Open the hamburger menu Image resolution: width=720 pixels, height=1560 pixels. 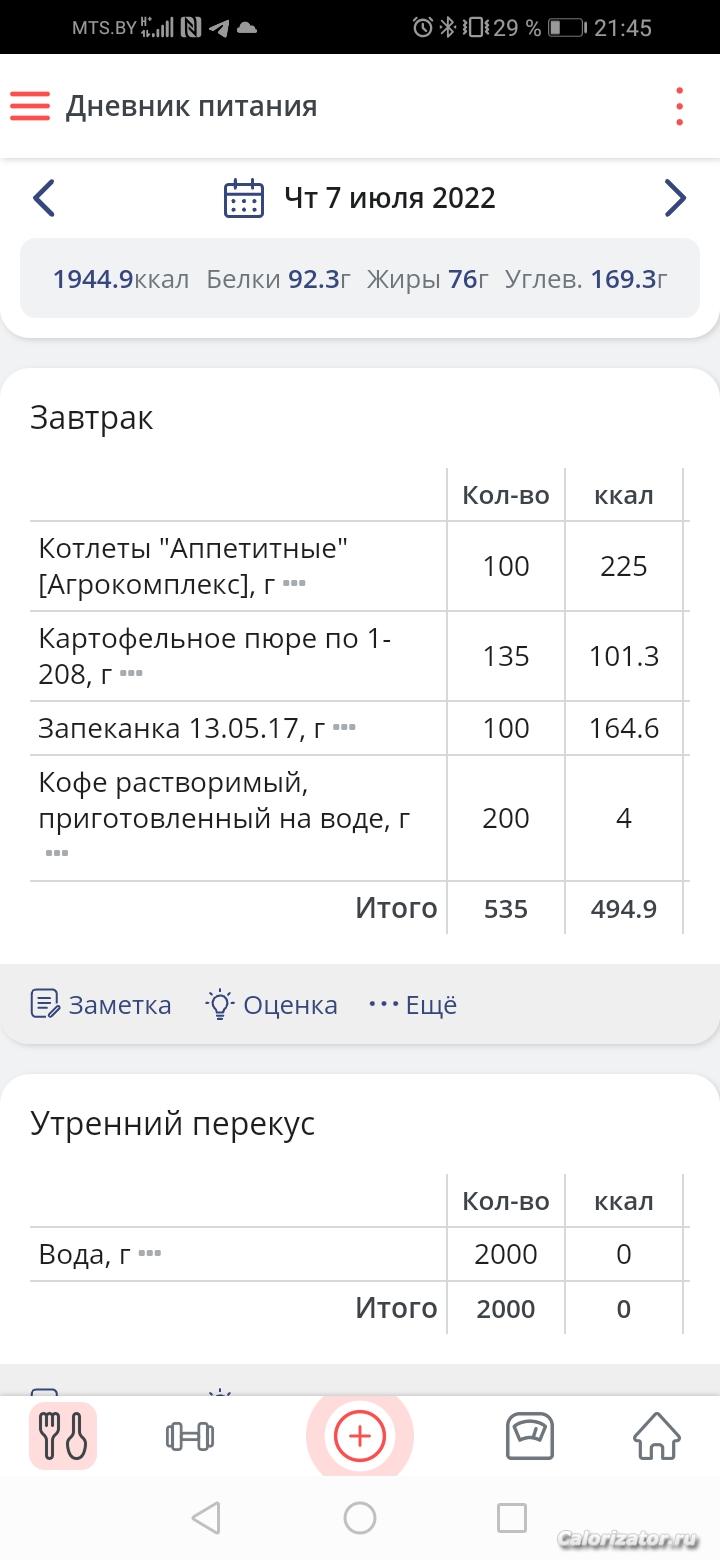click(30, 106)
